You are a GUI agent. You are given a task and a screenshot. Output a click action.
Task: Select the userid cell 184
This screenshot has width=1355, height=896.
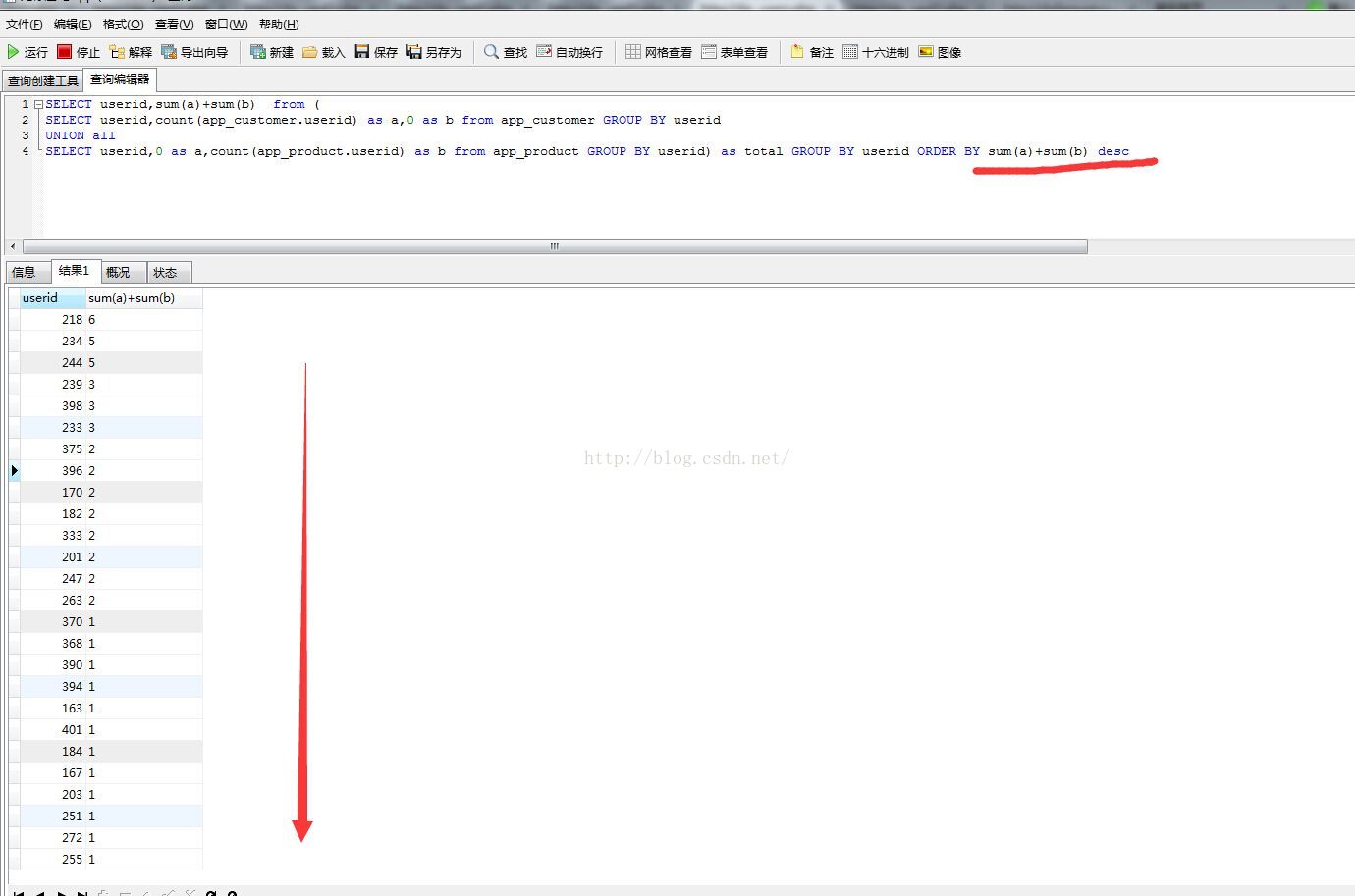point(52,752)
